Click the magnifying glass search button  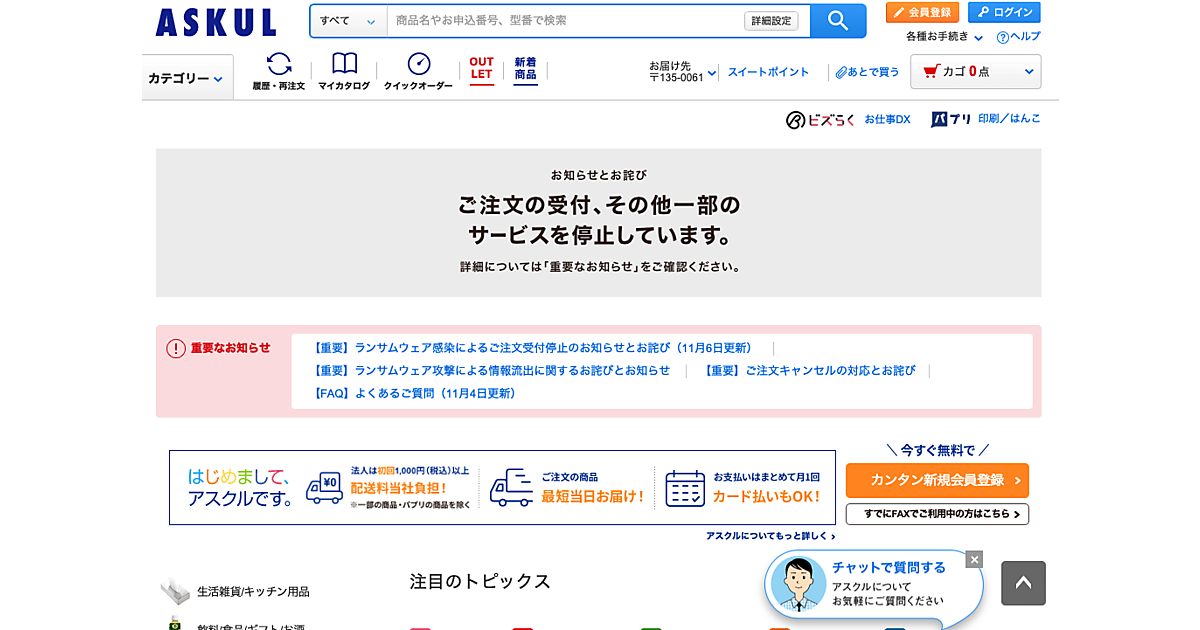click(837, 21)
